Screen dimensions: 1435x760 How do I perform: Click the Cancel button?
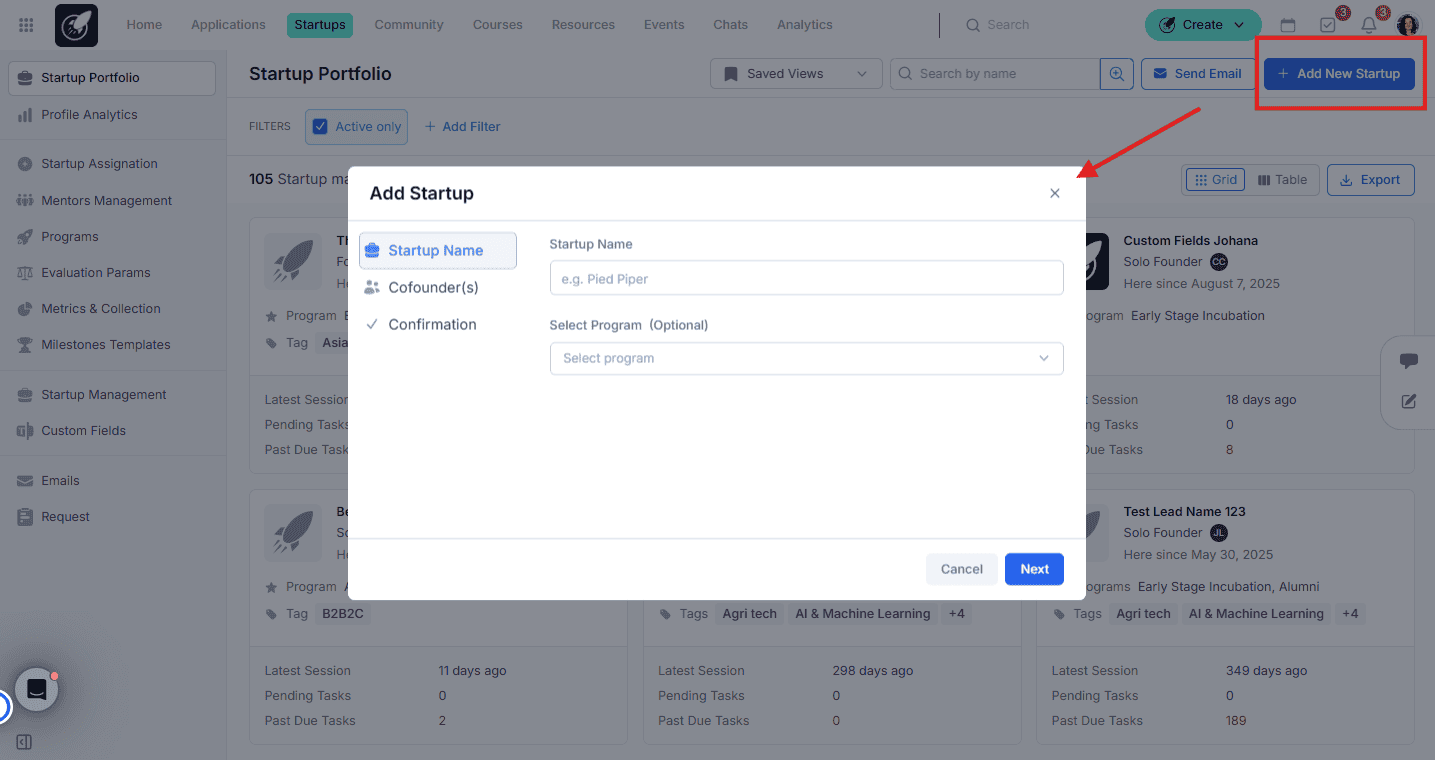(961, 569)
